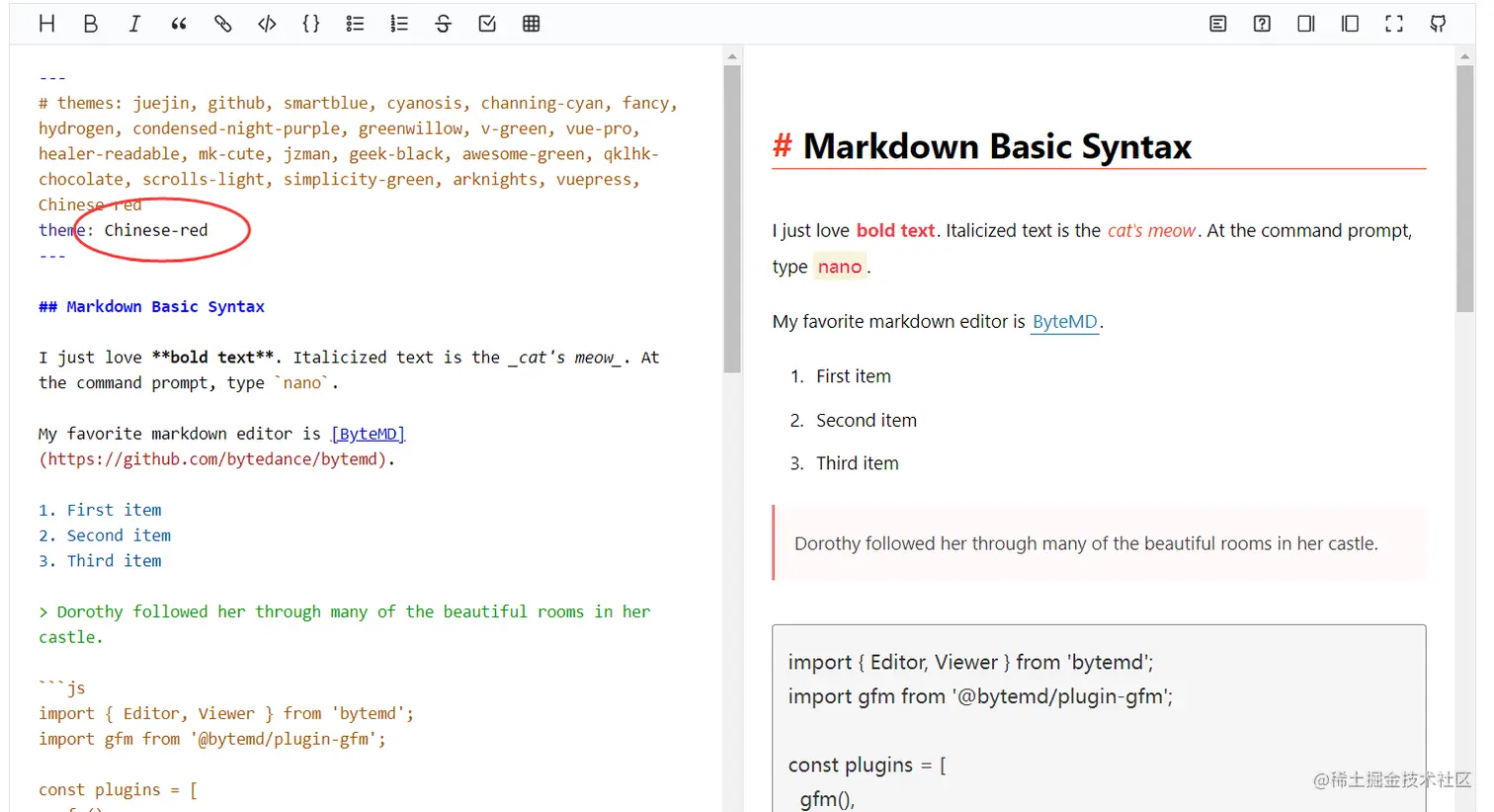Viewport: 1494px width, 812px height.
Task: Insert a table
Action: coord(532,24)
